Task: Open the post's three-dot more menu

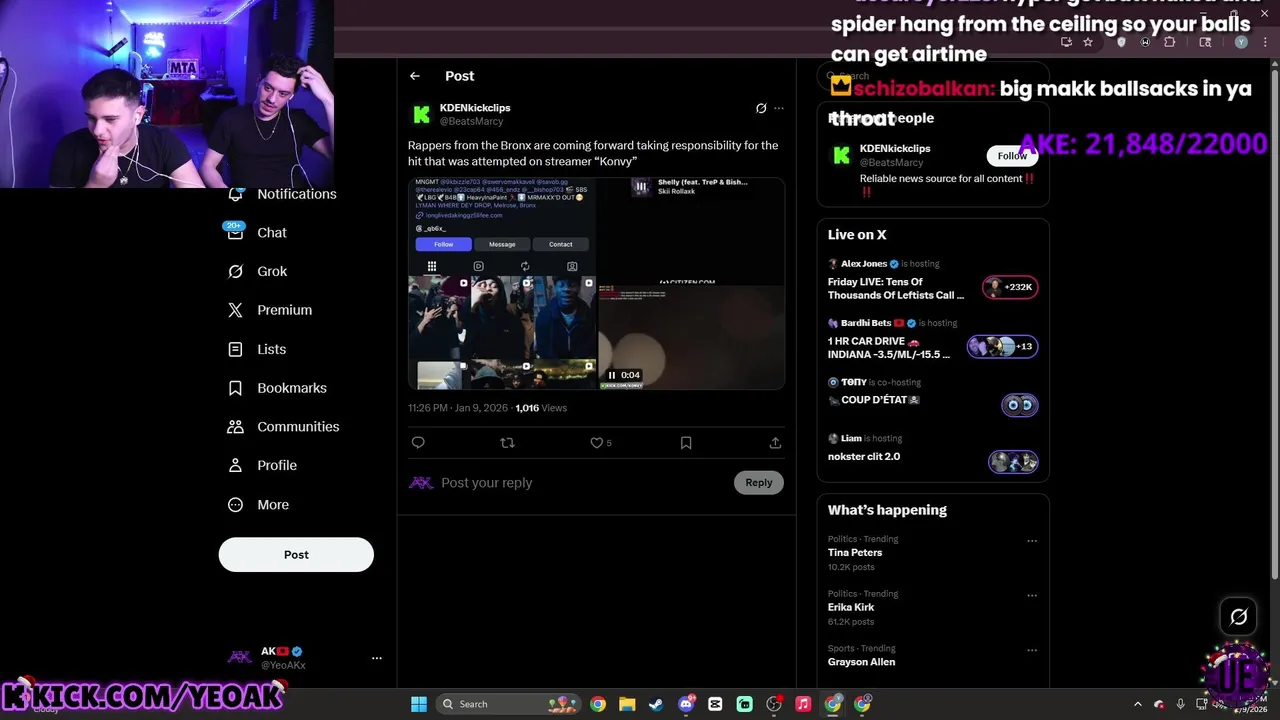Action: [779, 108]
